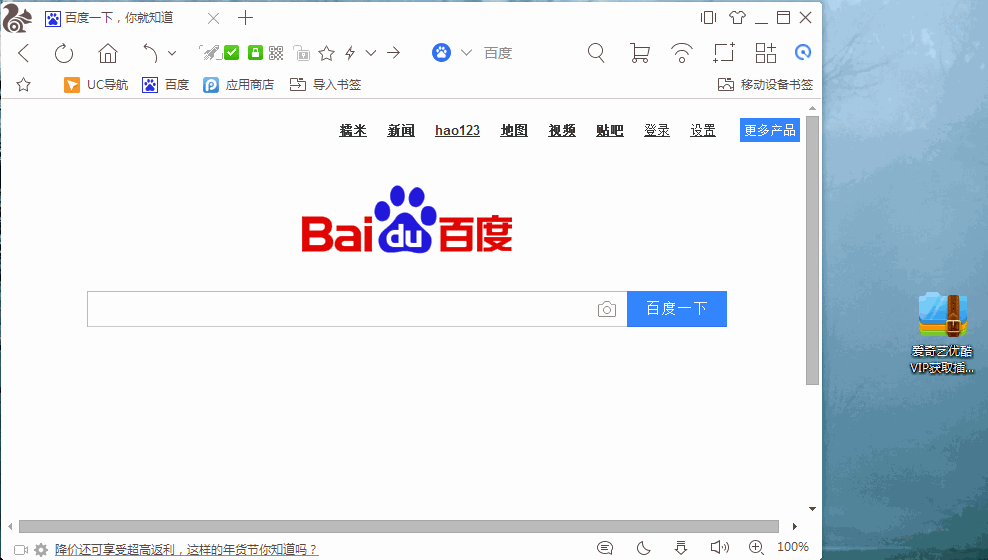Image resolution: width=988 pixels, height=560 pixels.
Task: Click the chat message icon in status bar
Action: click(x=605, y=548)
